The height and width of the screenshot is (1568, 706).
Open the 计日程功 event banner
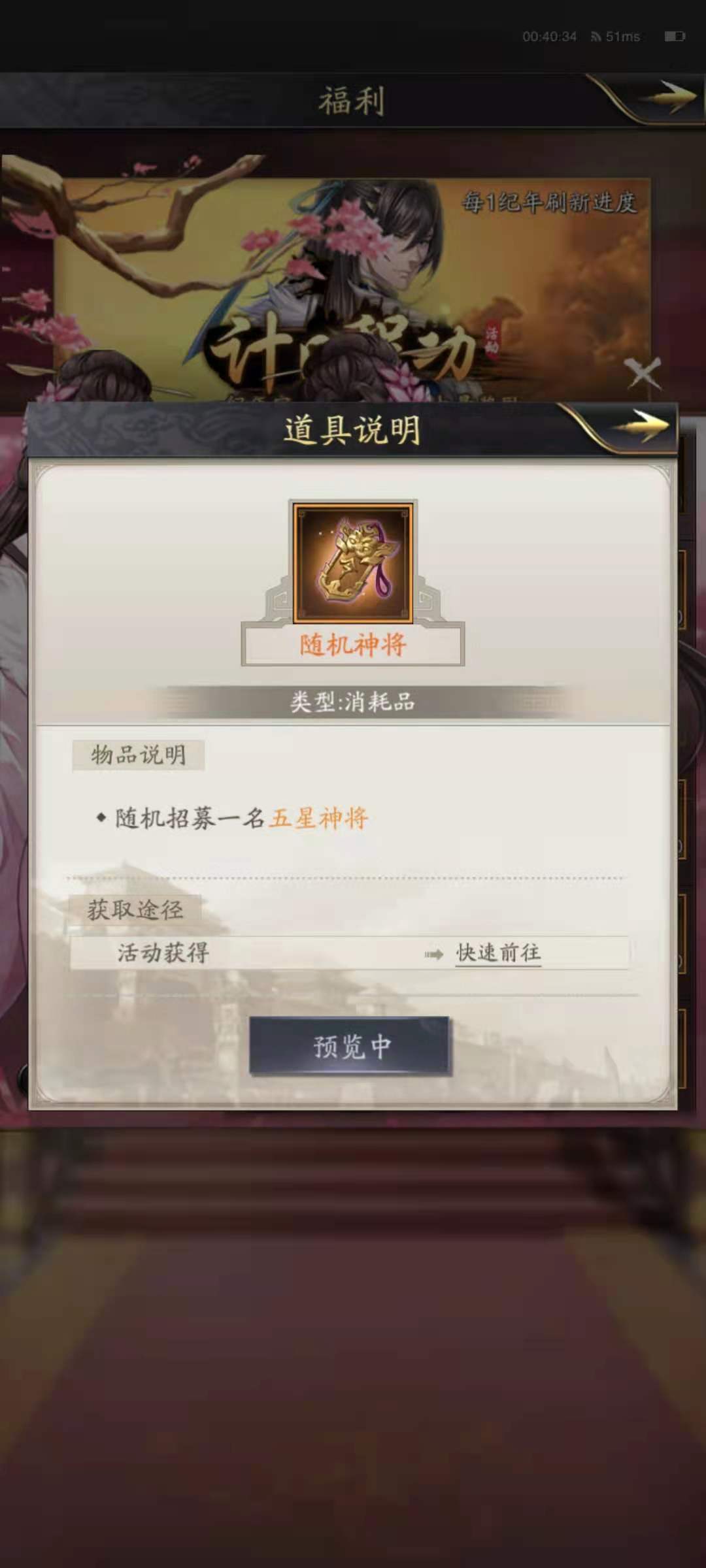(352, 287)
